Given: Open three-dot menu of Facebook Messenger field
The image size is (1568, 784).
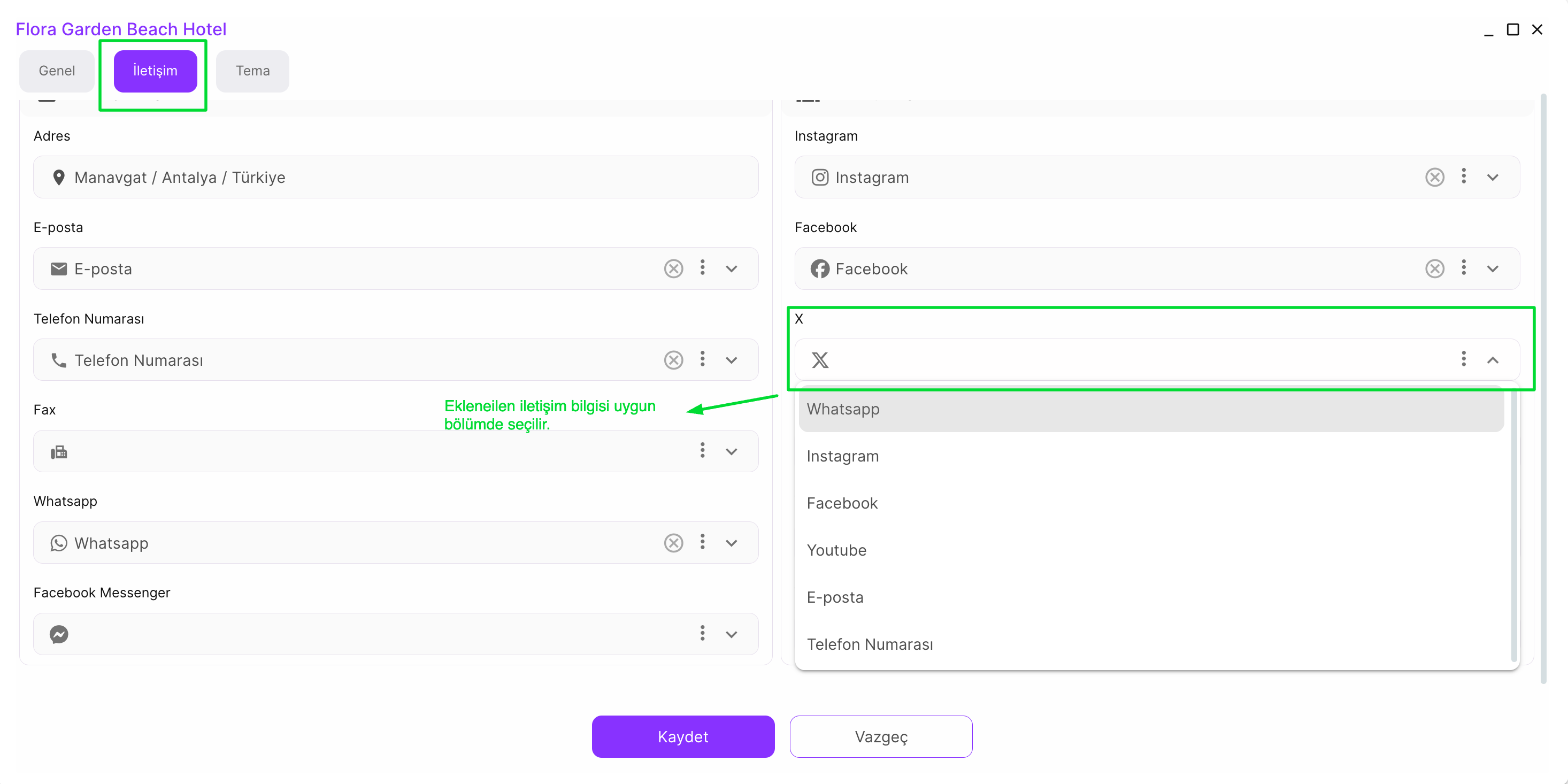Looking at the screenshot, I should tap(702, 633).
